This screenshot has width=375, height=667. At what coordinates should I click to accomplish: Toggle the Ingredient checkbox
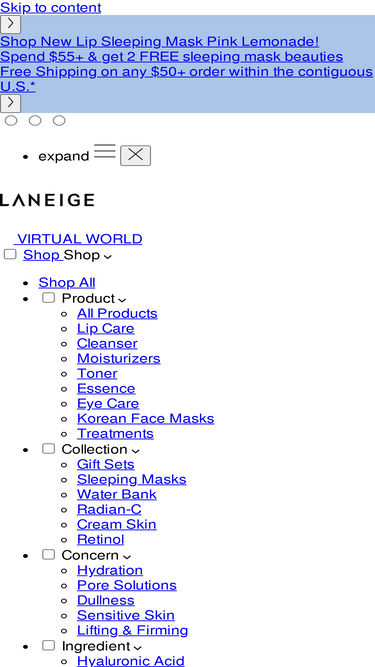click(x=48, y=645)
